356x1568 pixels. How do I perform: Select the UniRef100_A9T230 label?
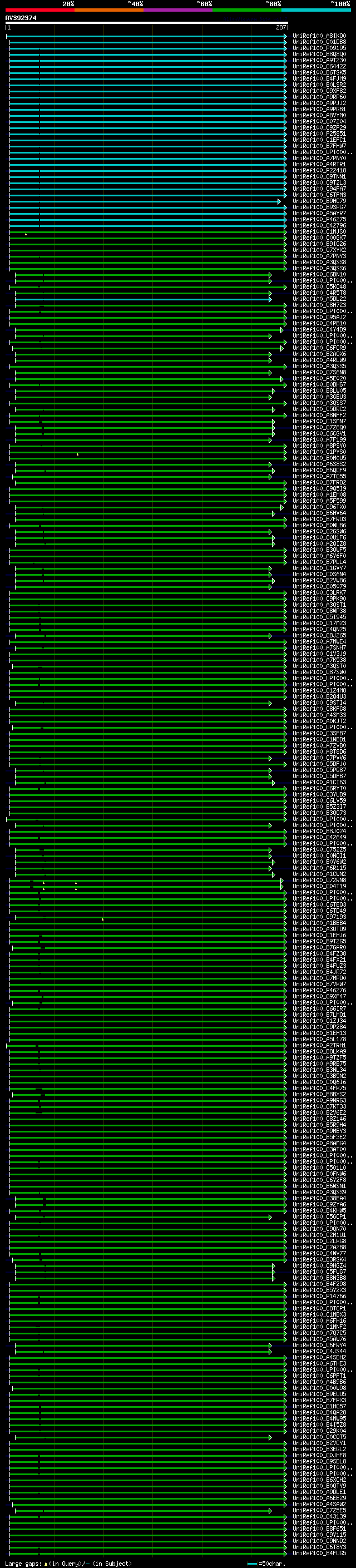pos(319,60)
